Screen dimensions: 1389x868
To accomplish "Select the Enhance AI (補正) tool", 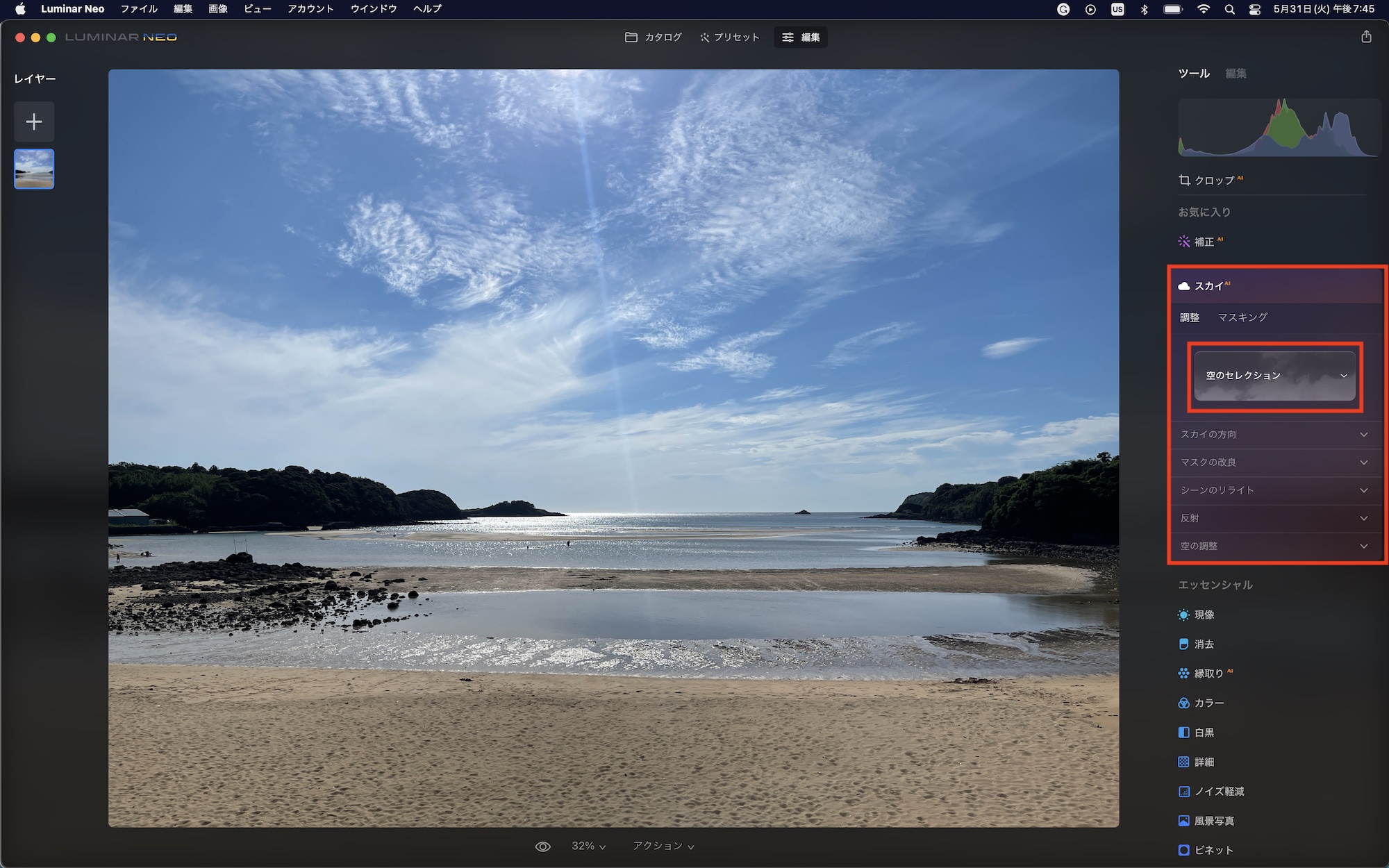I will click(x=1203, y=242).
